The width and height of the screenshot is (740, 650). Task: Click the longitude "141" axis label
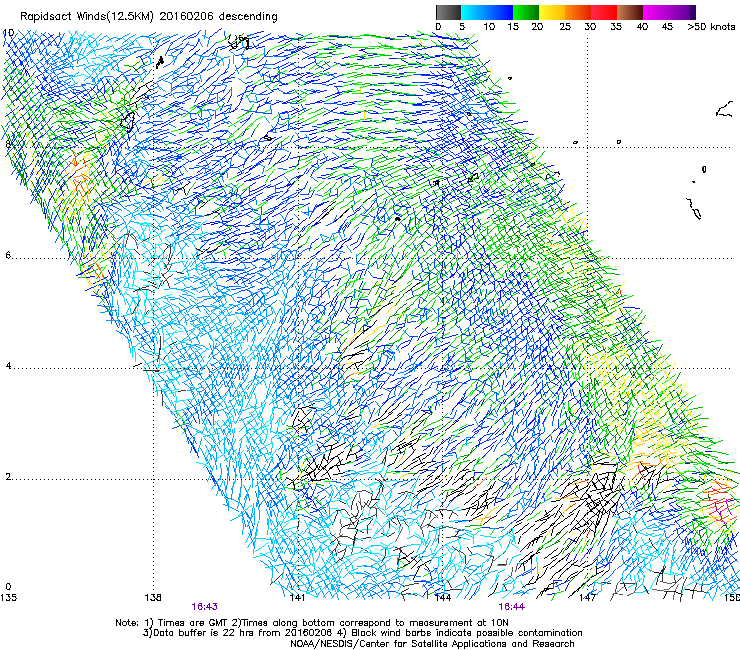pyautogui.click(x=297, y=598)
